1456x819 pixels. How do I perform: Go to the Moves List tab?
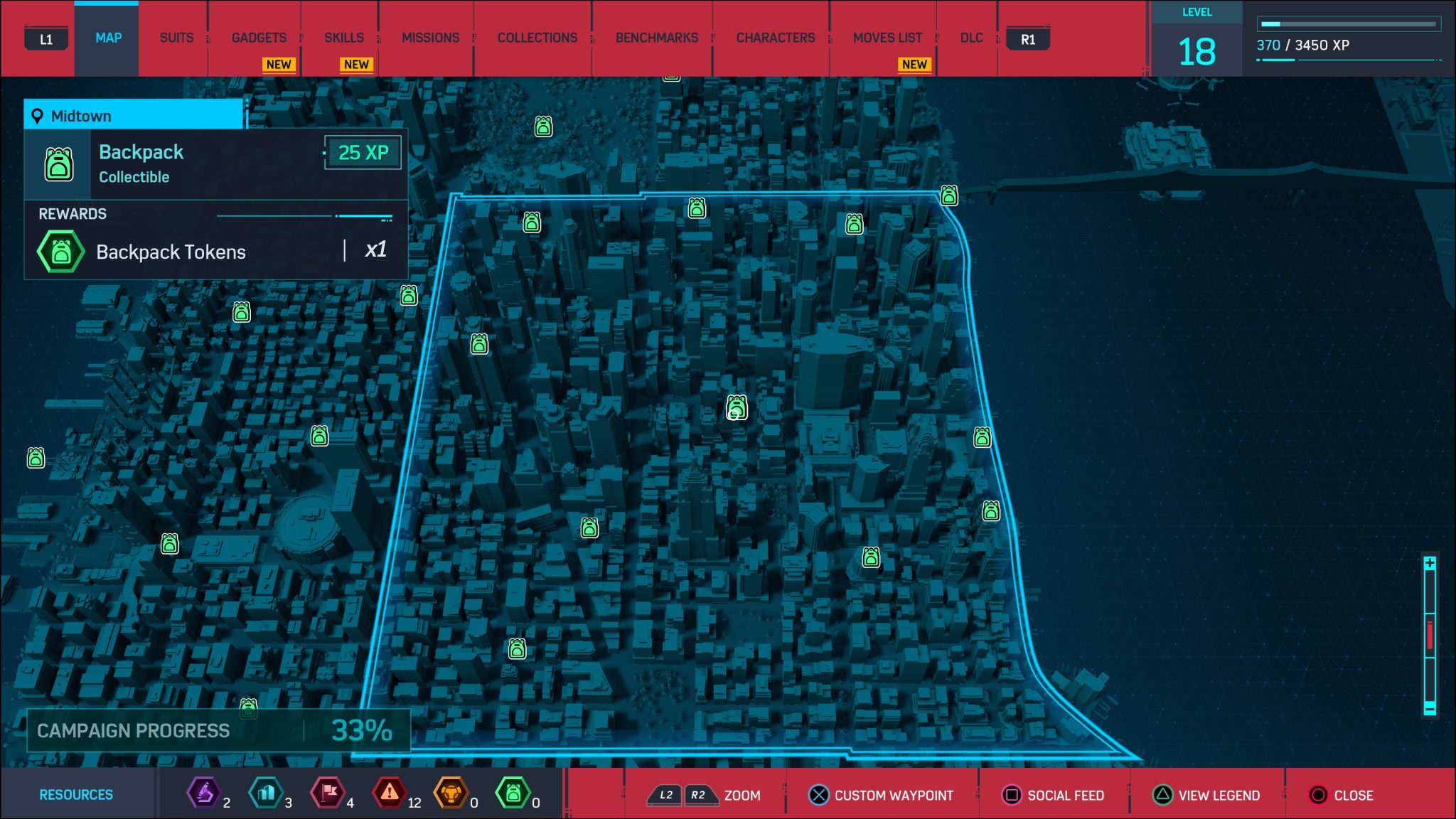[887, 38]
